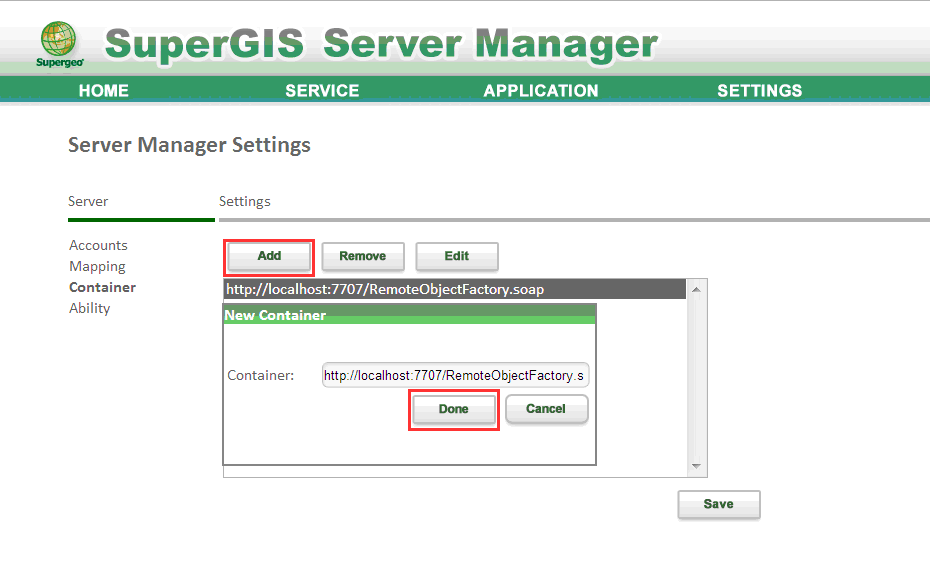This screenshot has width=930, height=565.
Task: Click the Supergeo globe logo
Action: (59, 44)
